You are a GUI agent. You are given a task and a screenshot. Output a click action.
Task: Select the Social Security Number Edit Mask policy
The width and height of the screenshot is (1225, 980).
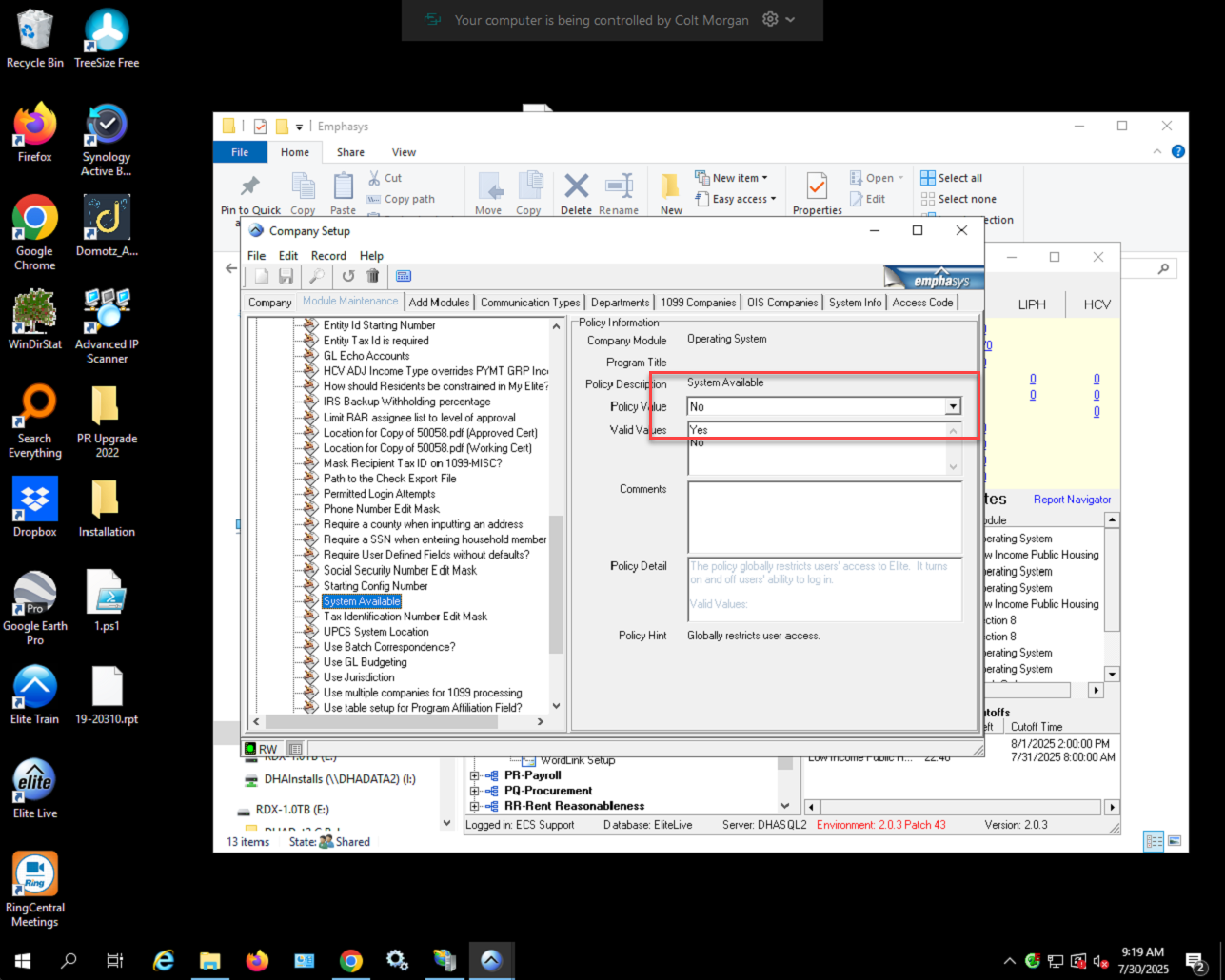400,570
